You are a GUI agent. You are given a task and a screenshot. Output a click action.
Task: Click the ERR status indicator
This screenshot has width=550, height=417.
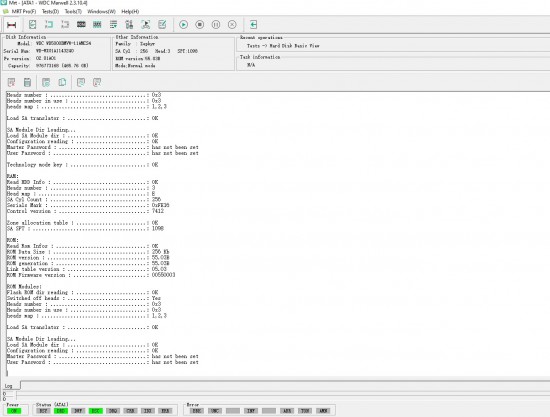165,411
